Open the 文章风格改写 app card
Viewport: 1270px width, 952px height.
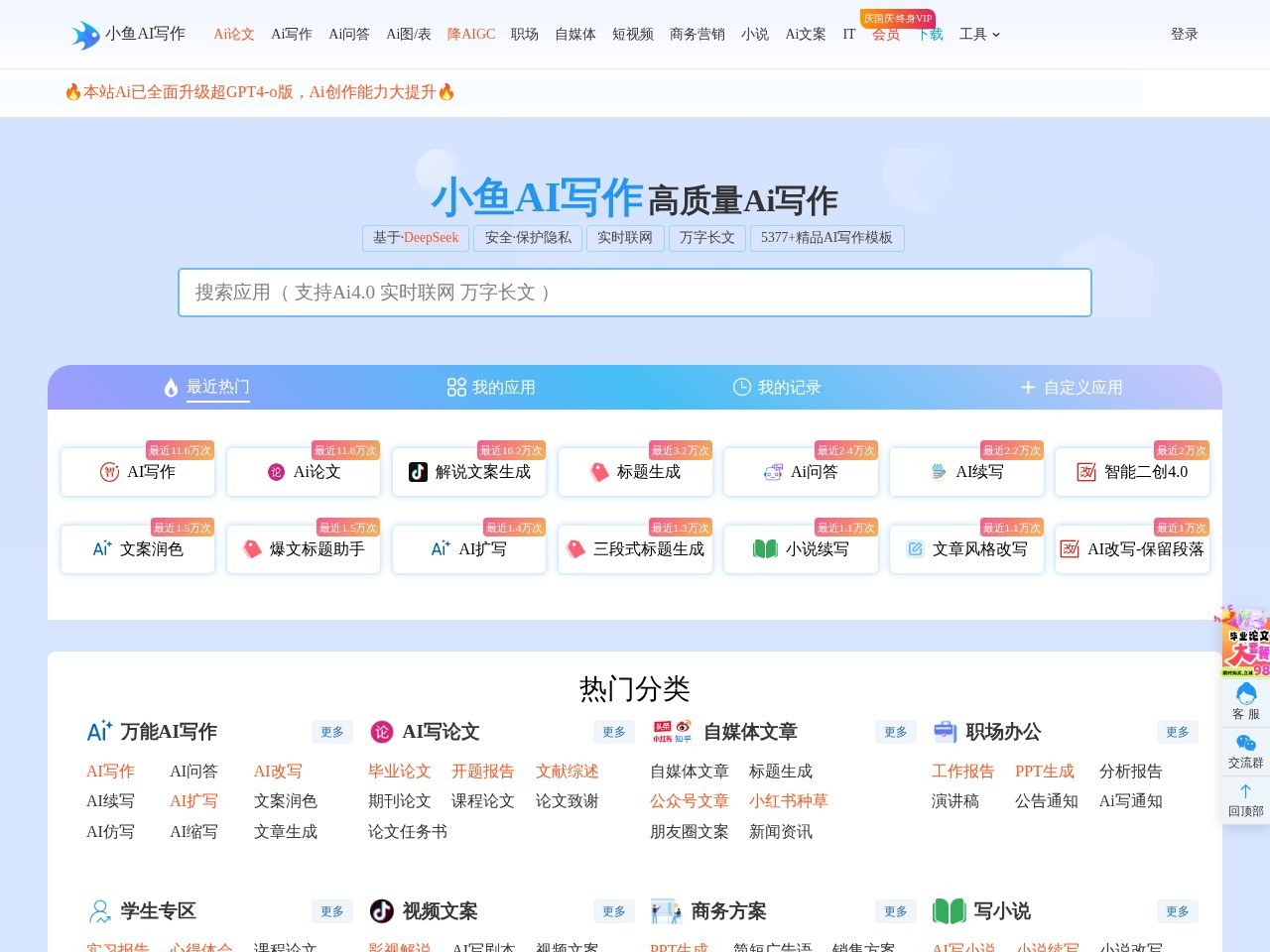click(x=966, y=549)
